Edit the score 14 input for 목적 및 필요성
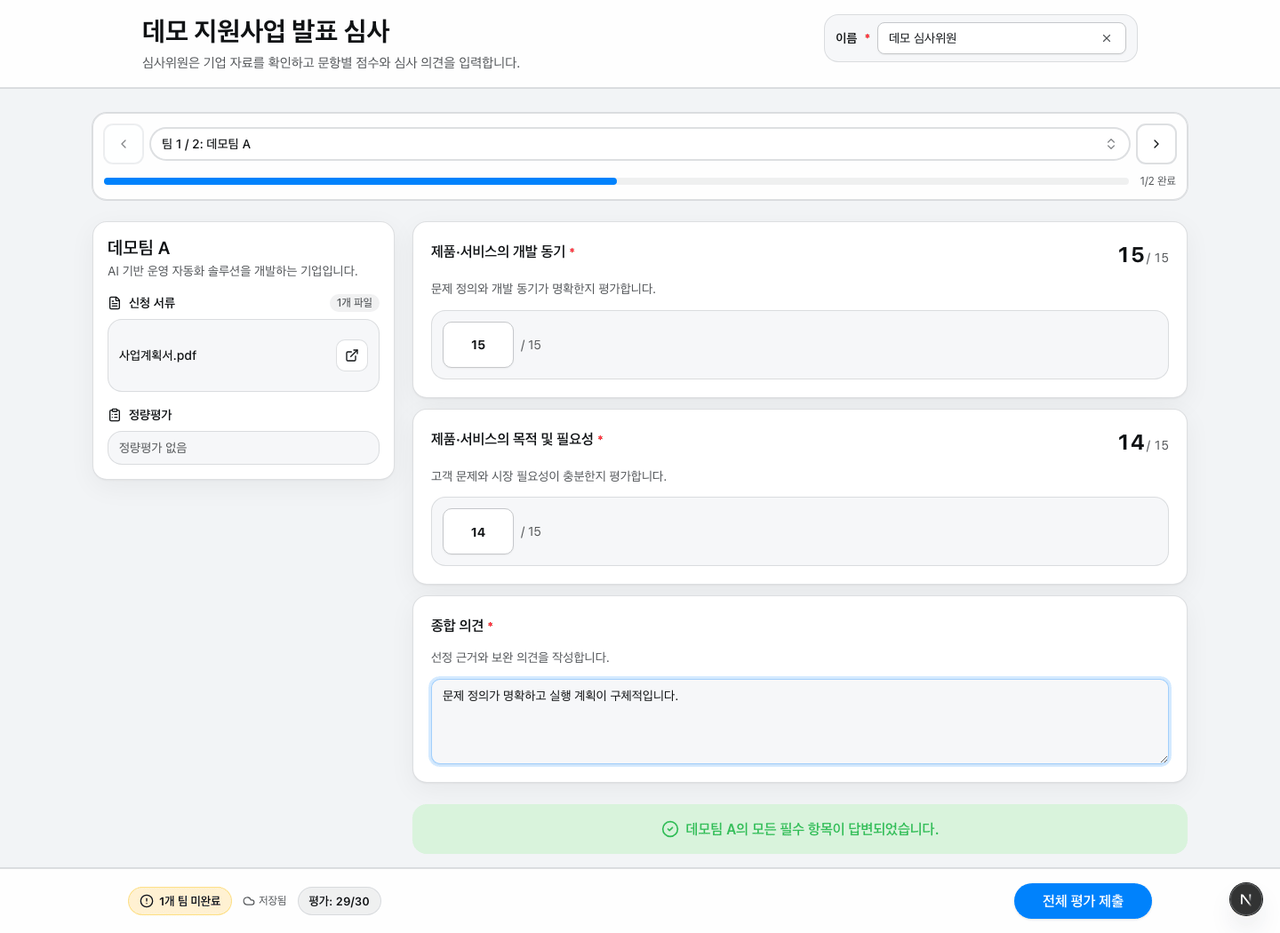Screen dimensions: 1280x933 478,532
